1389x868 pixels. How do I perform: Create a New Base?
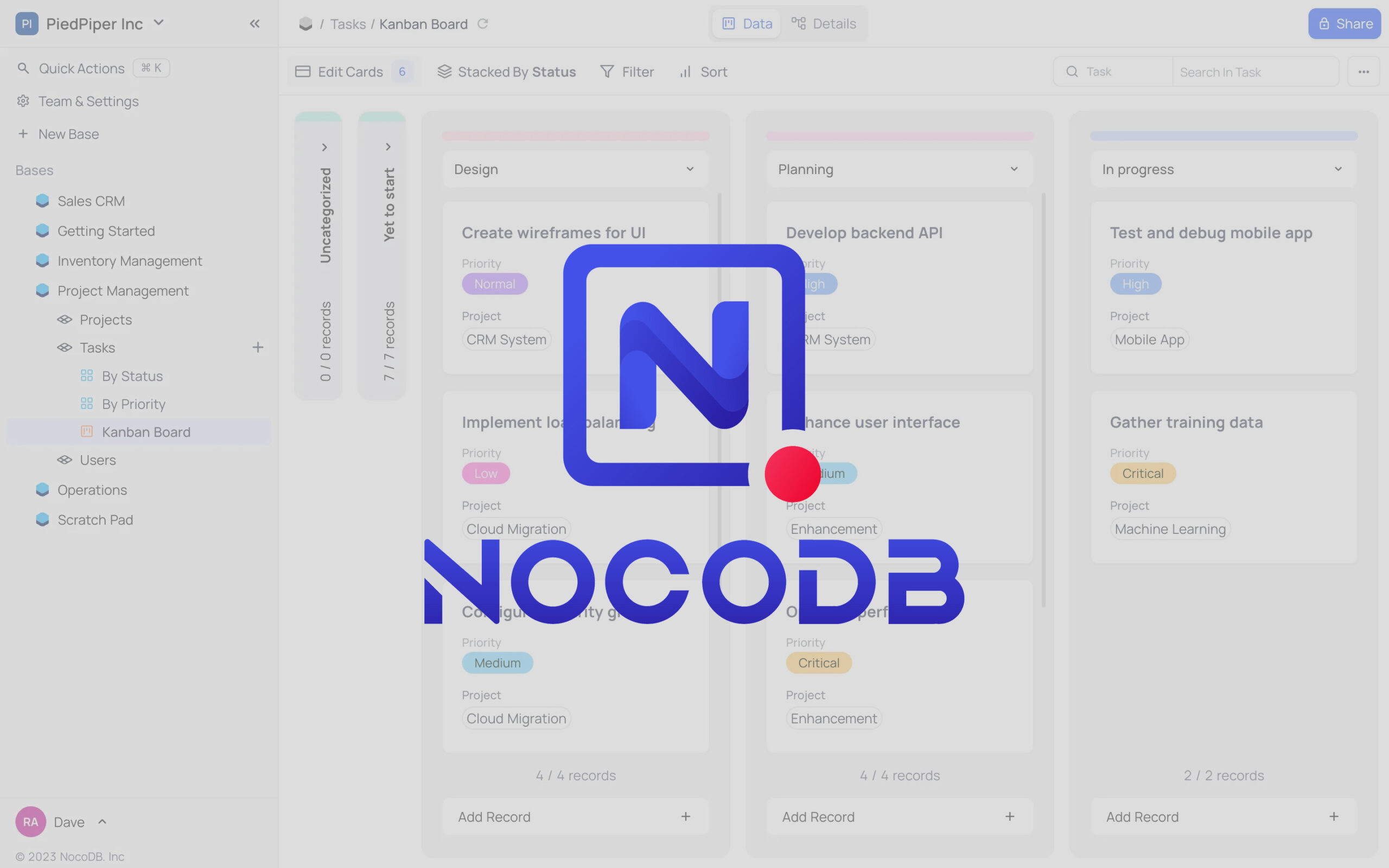click(68, 134)
